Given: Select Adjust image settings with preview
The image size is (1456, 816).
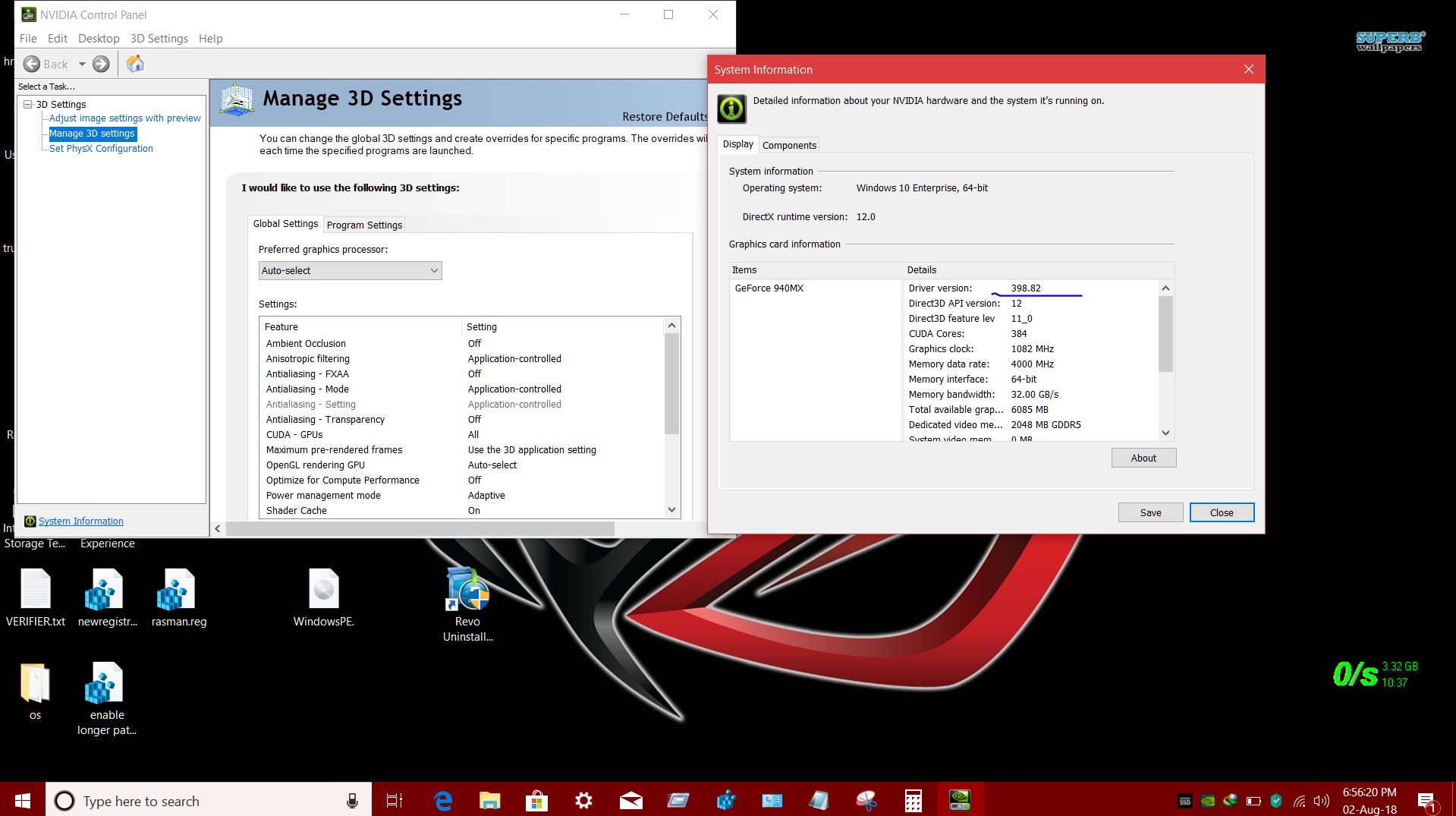Looking at the screenshot, I should pyautogui.click(x=125, y=118).
